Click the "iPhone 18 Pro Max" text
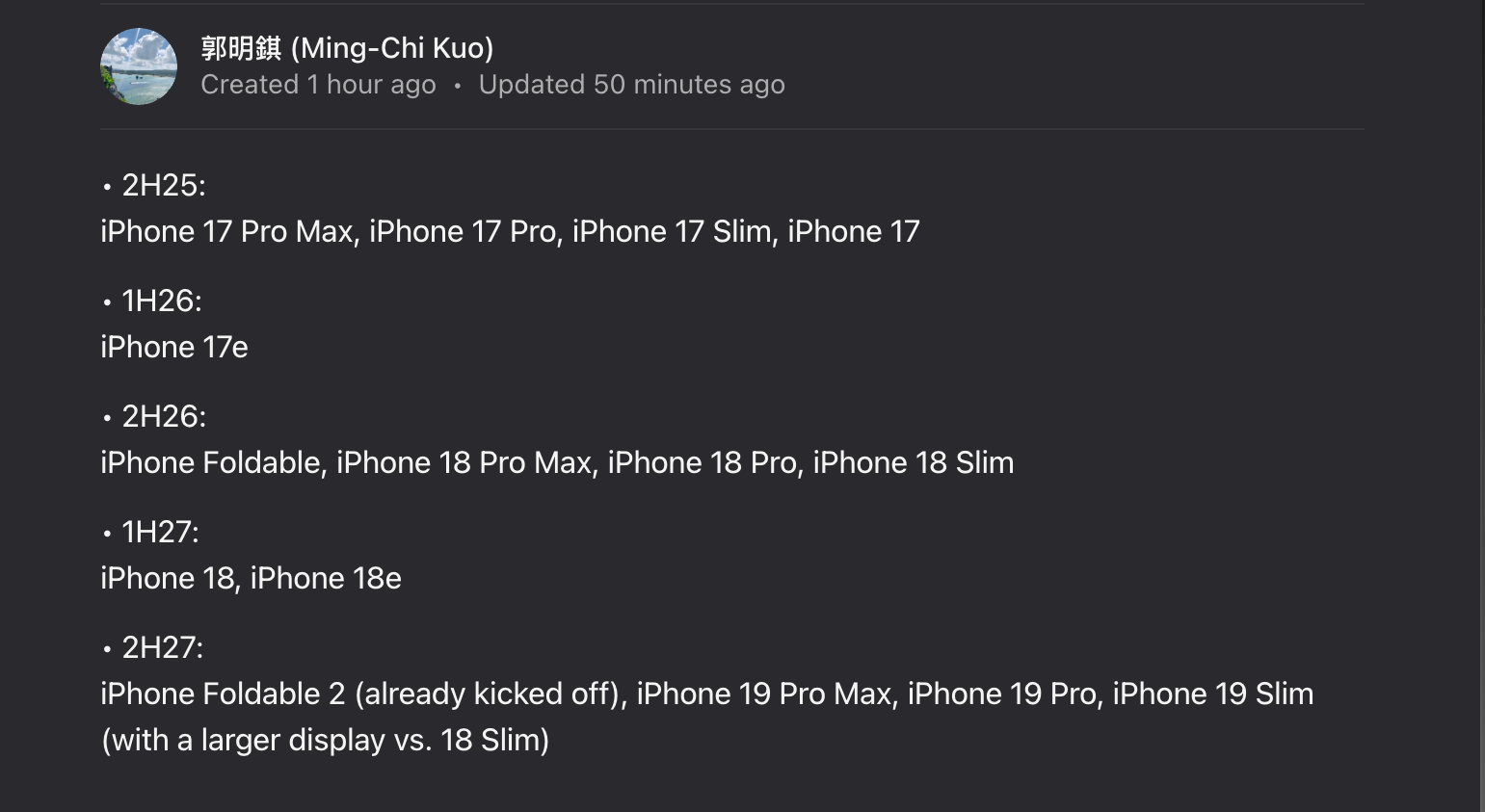This screenshot has width=1485, height=812. click(x=464, y=462)
